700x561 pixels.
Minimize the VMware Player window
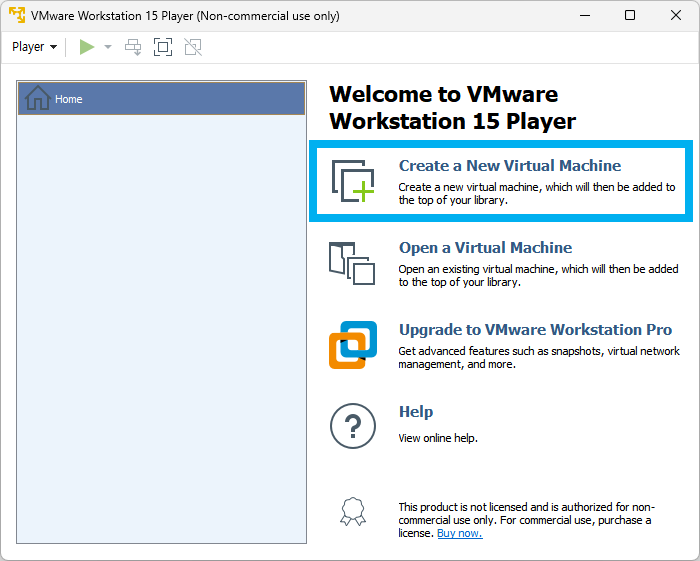(585, 15)
